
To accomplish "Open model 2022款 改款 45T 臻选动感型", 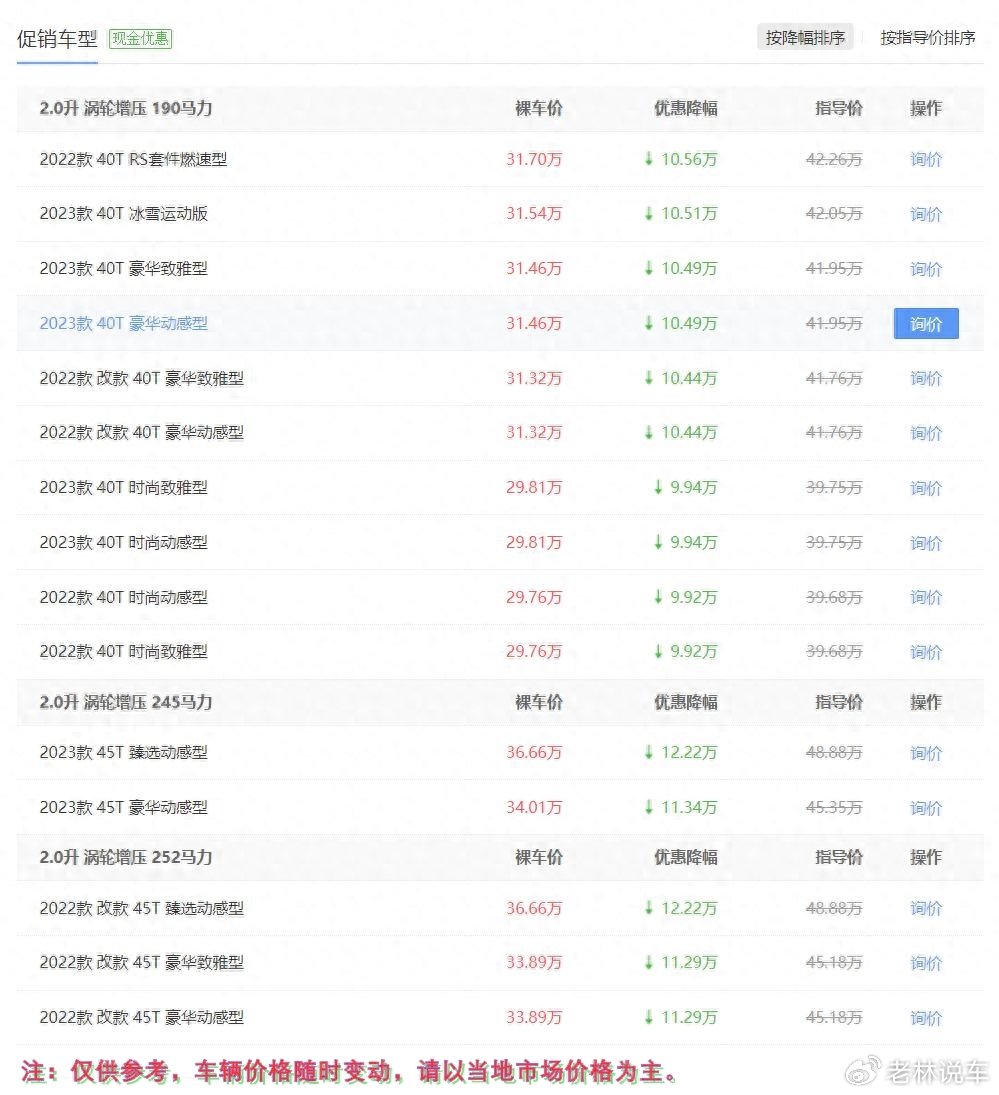I will [x=142, y=908].
